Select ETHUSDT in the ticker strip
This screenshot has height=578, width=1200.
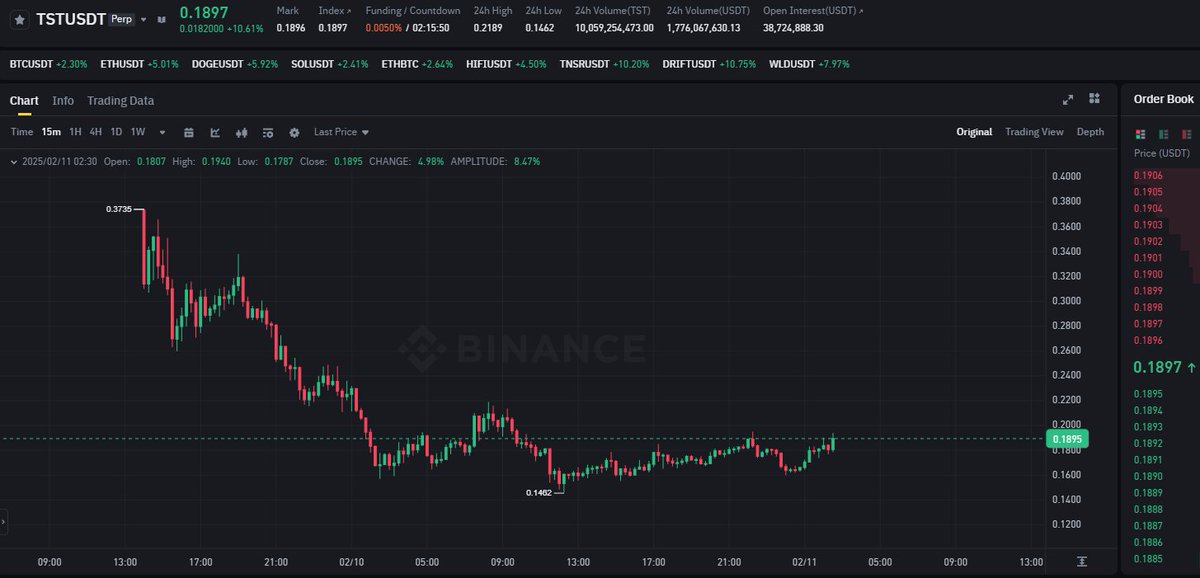pos(139,64)
